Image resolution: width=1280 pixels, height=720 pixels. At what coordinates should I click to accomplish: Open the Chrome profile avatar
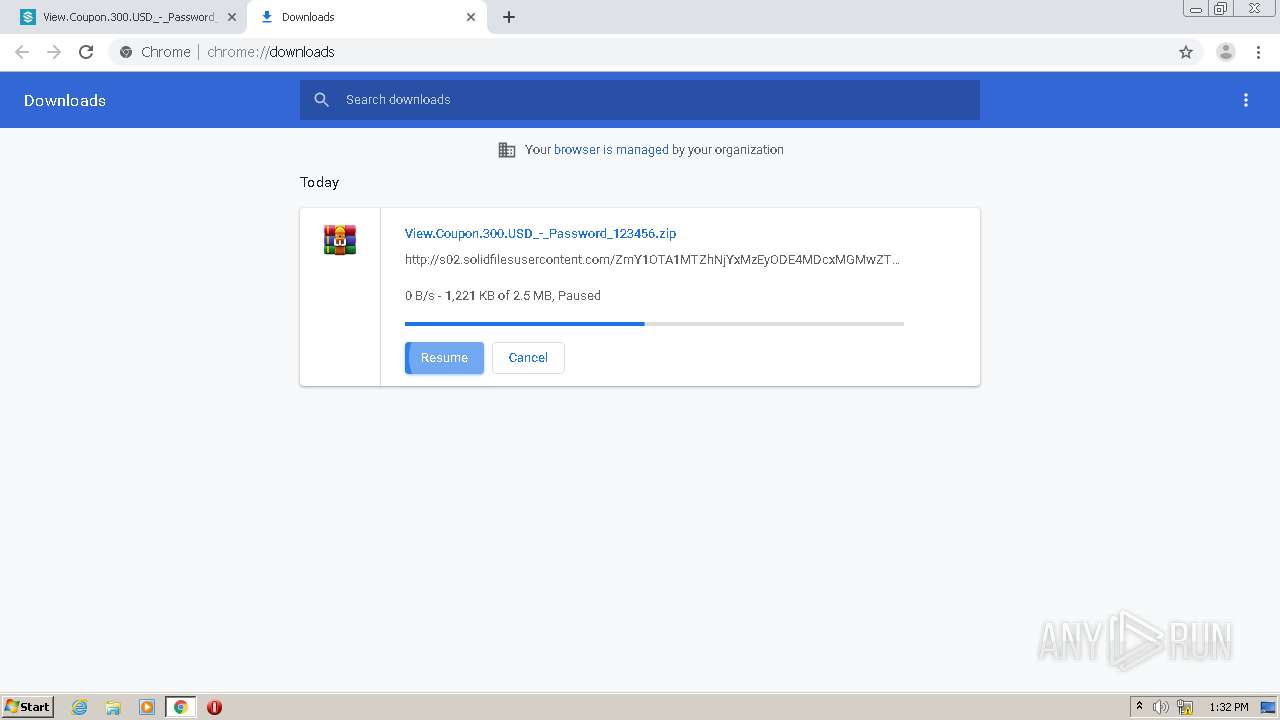pos(1226,52)
